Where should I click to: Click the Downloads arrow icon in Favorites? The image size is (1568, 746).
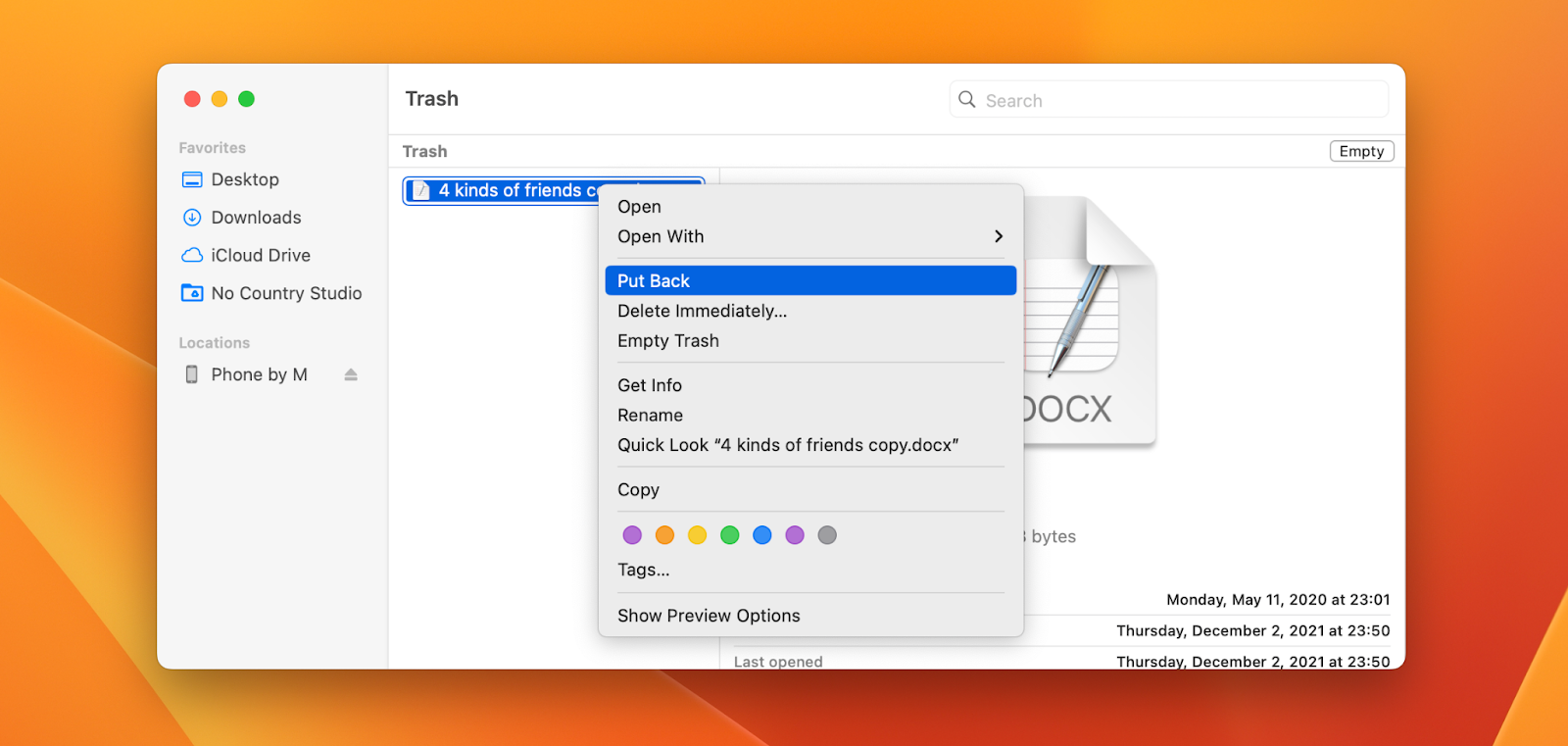tap(192, 218)
